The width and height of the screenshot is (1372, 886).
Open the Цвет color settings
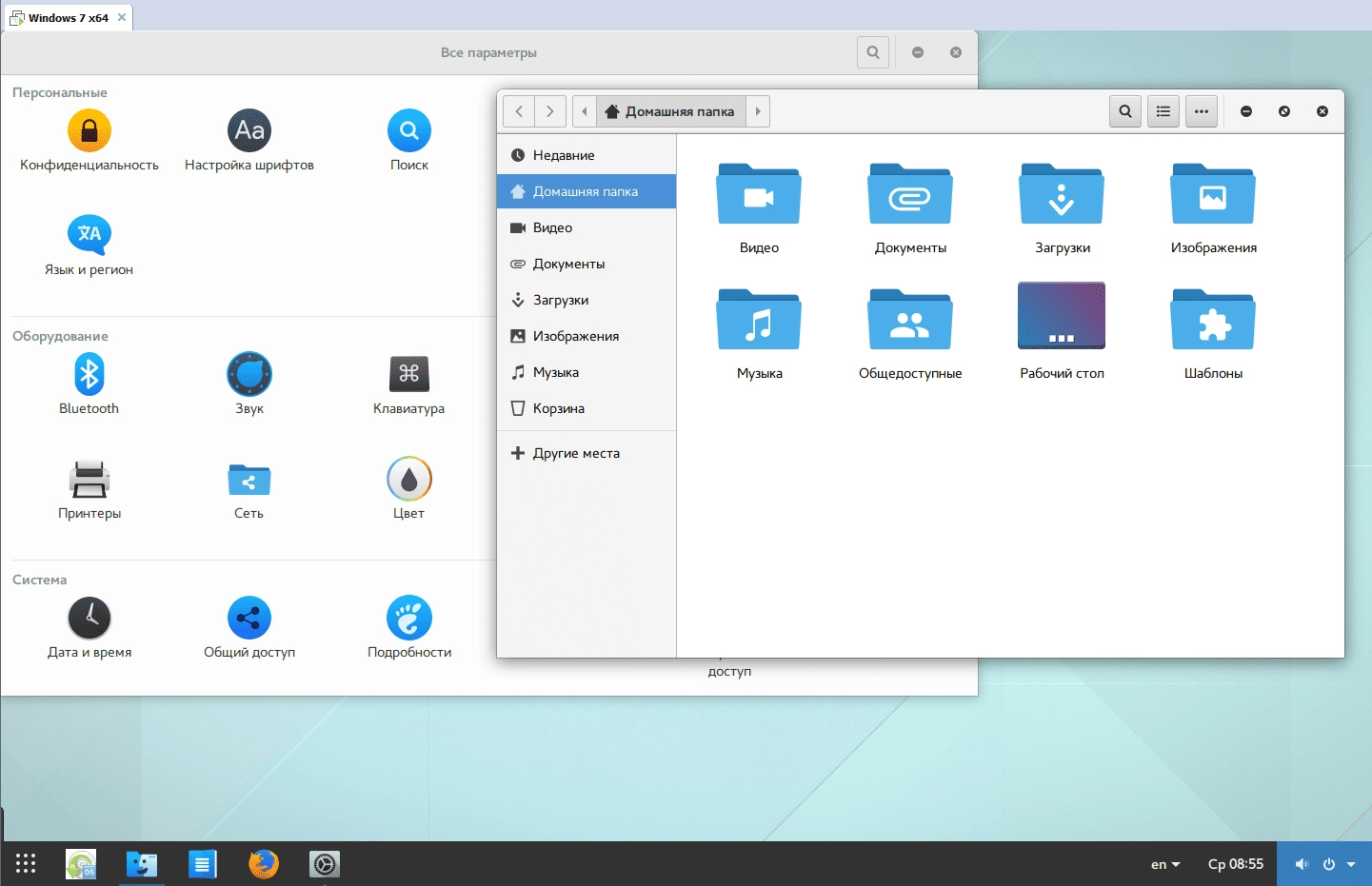tap(409, 489)
